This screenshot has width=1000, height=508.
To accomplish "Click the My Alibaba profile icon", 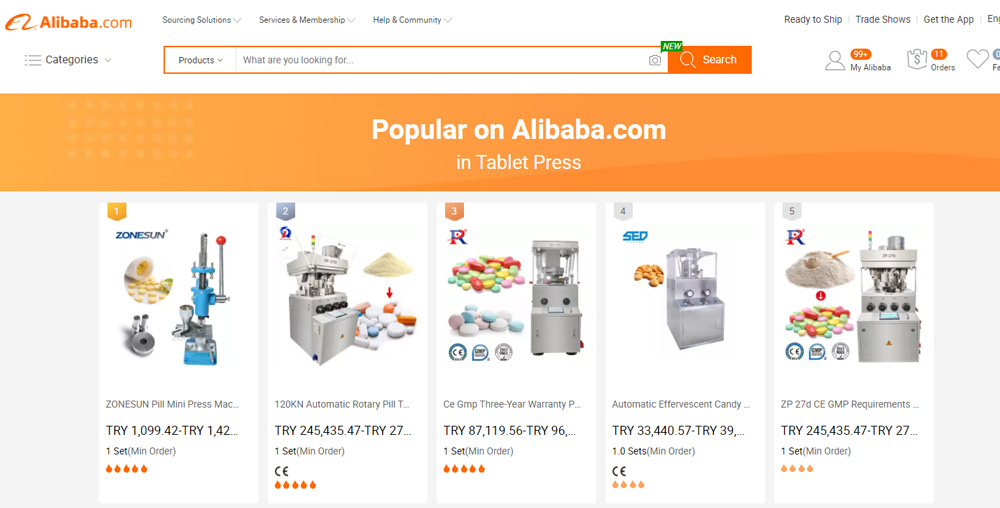I will 834,61.
